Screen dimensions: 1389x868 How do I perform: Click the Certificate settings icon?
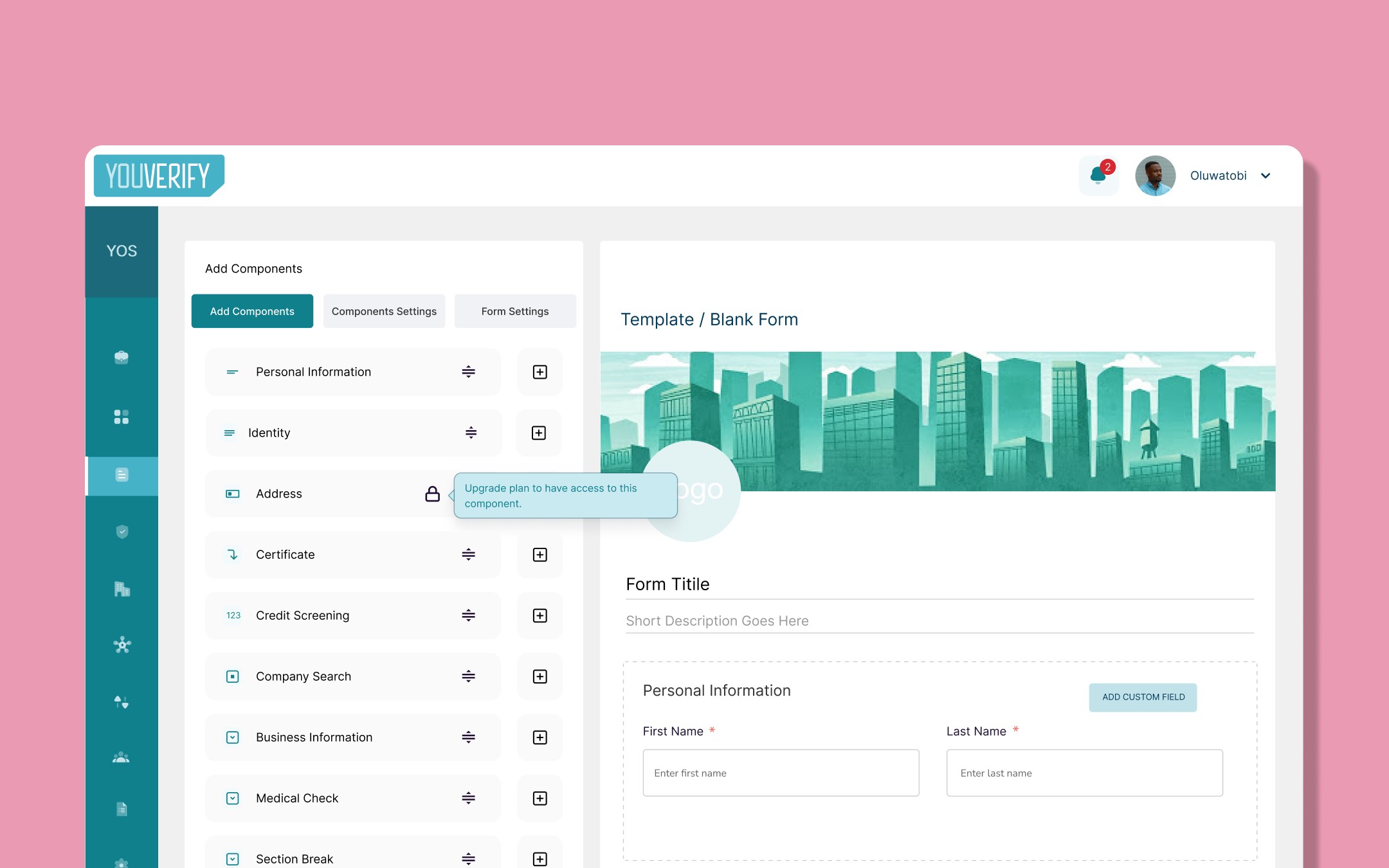pos(469,553)
